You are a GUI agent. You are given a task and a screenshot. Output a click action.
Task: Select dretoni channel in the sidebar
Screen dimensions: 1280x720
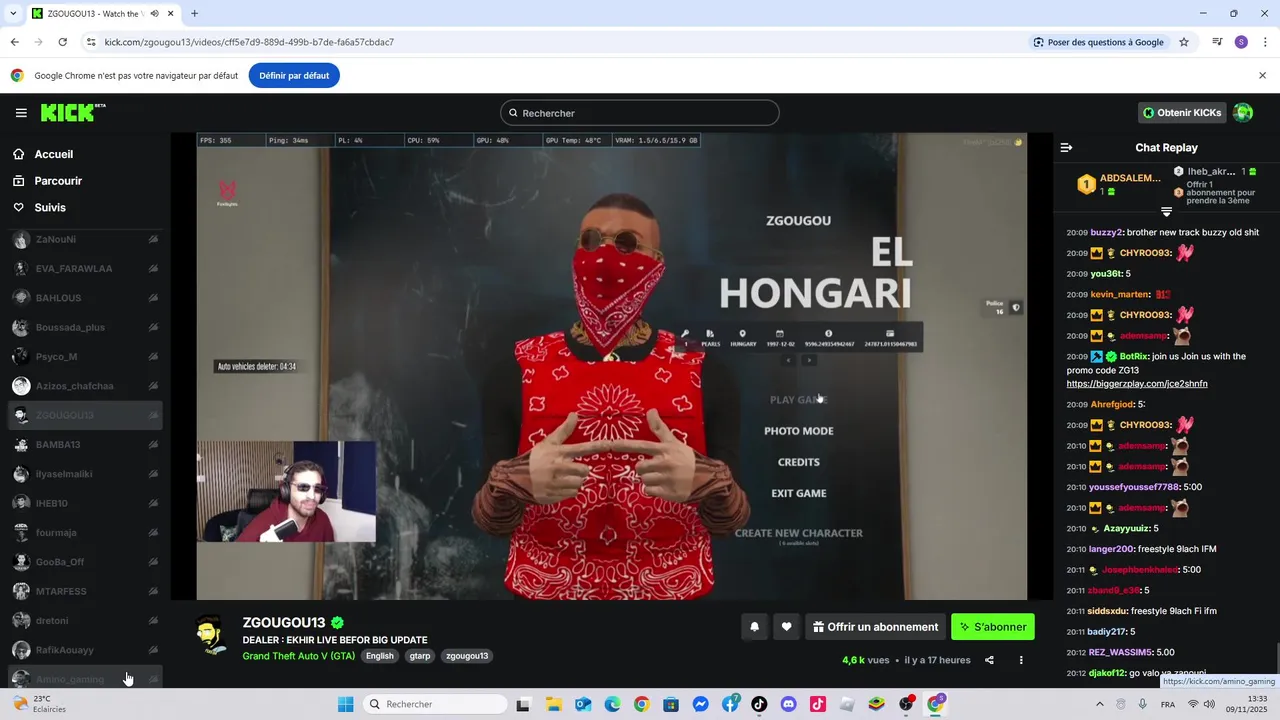(x=85, y=621)
